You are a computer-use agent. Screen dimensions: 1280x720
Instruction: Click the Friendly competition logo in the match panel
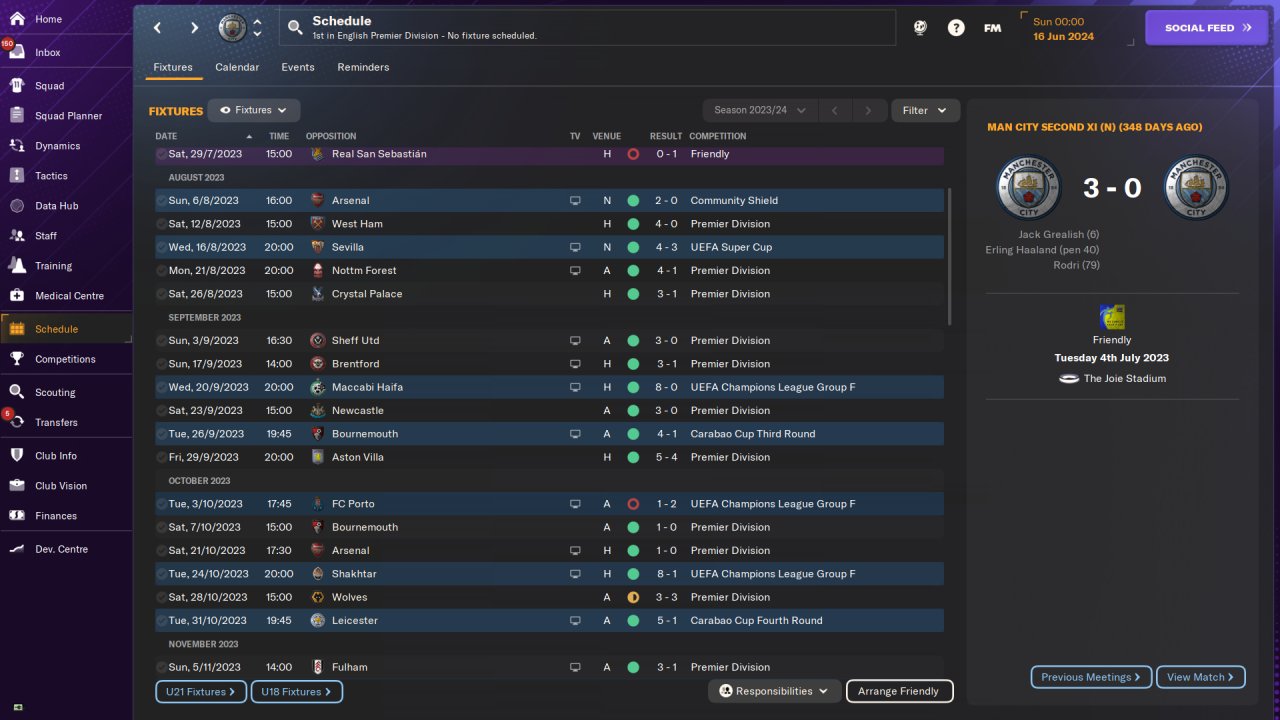tap(1112, 317)
